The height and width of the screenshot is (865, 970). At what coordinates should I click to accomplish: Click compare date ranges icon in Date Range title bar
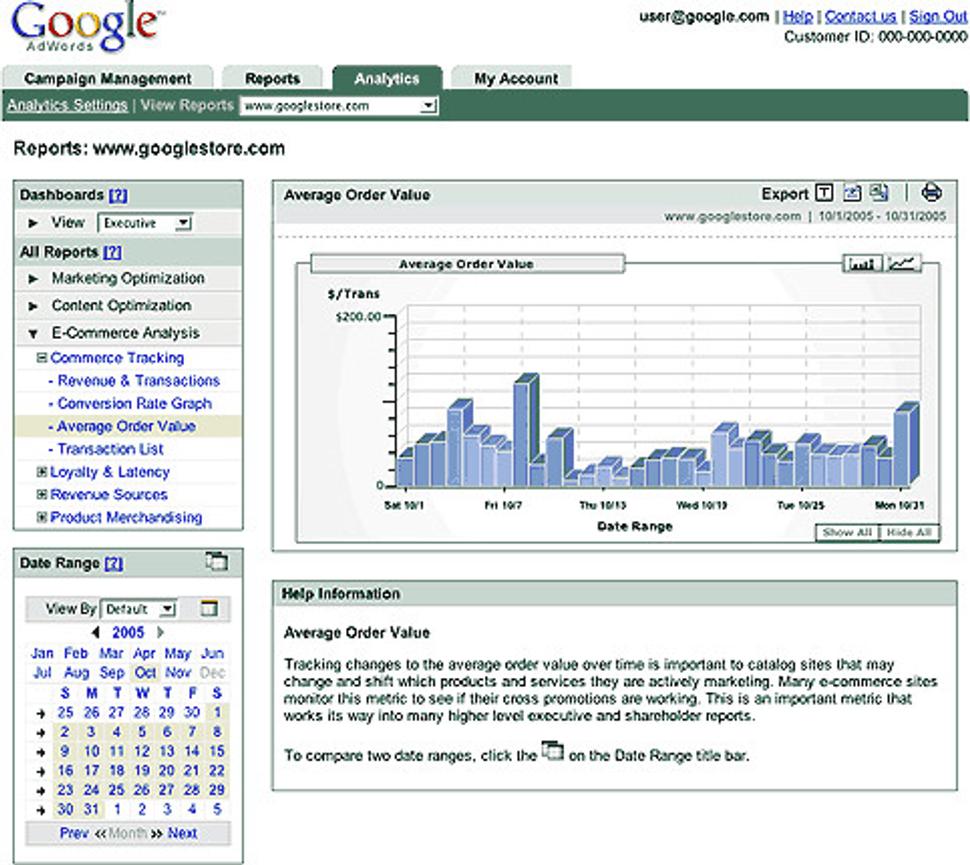pyautogui.click(x=217, y=561)
